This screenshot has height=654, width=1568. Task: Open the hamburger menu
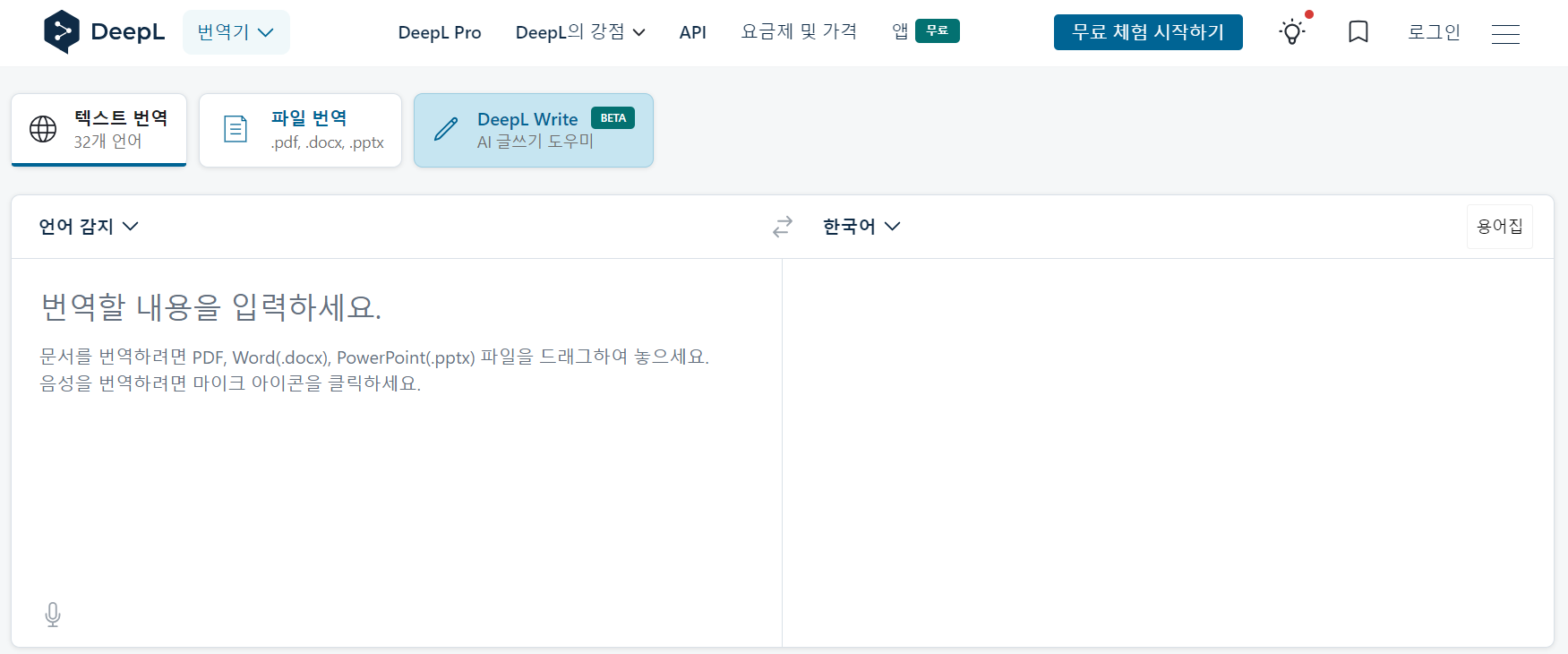pos(1505,34)
